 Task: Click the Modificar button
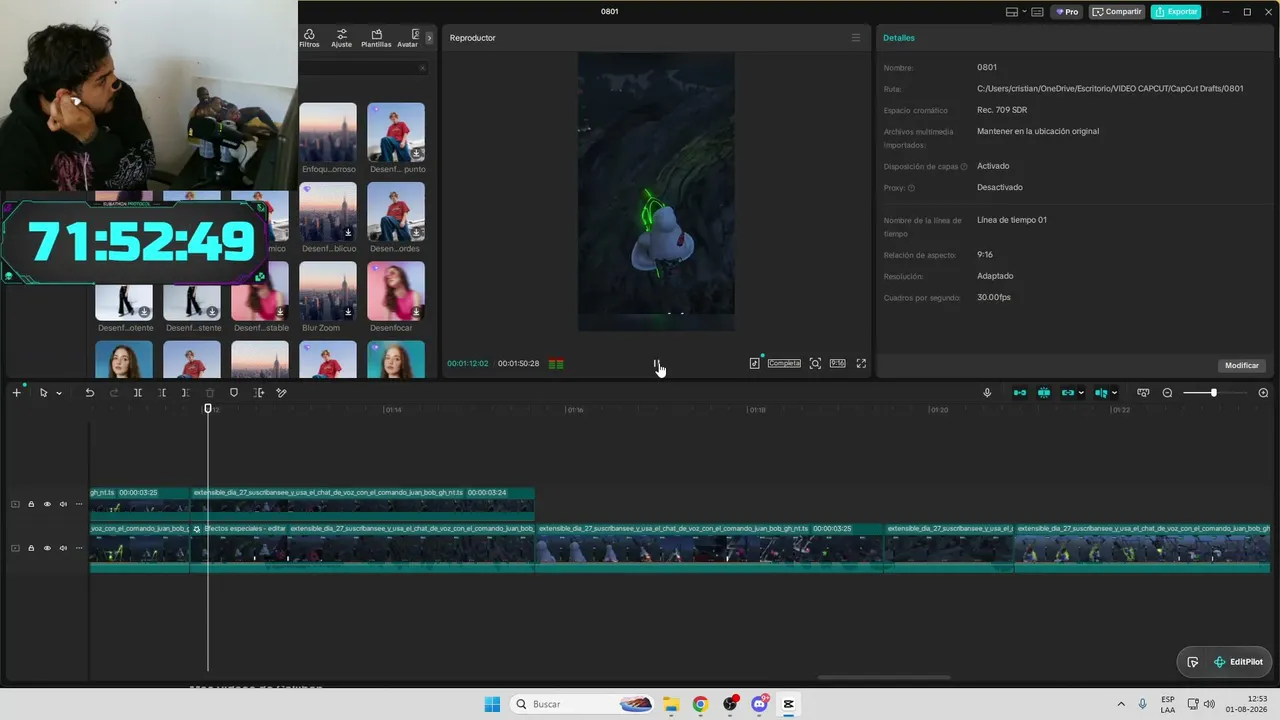click(1242, 365)
